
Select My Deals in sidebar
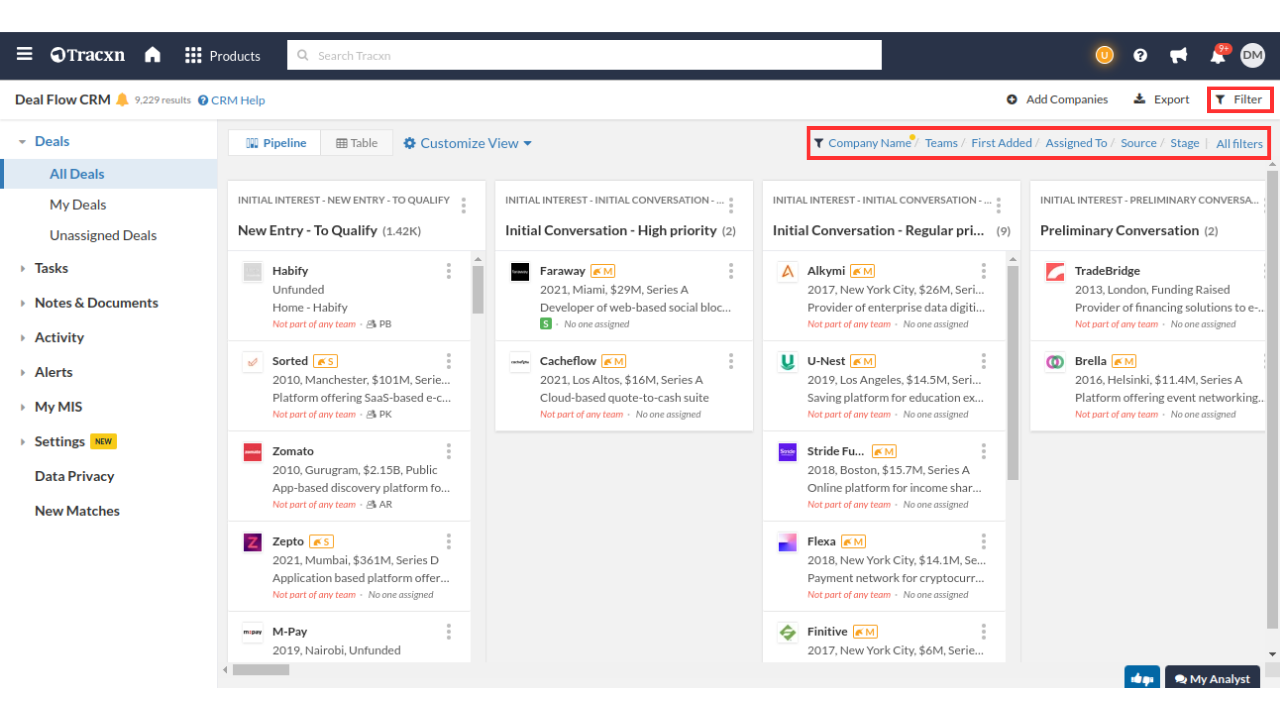78,204
